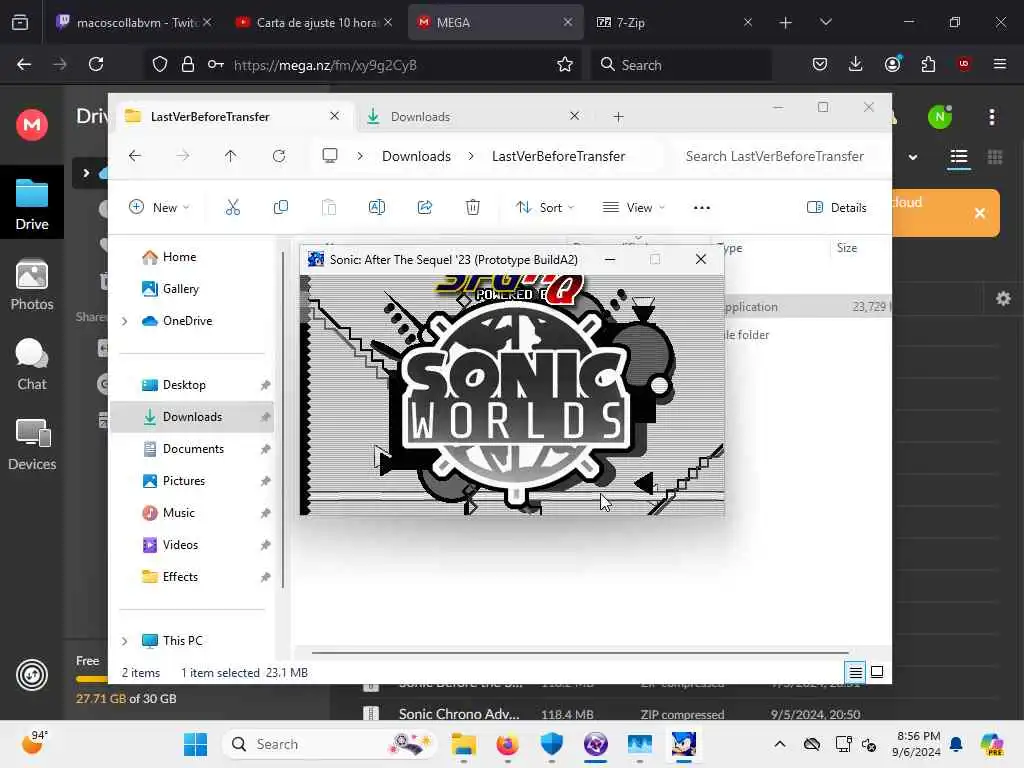Reload the MEGA page in Firefox

click(96, 64)
